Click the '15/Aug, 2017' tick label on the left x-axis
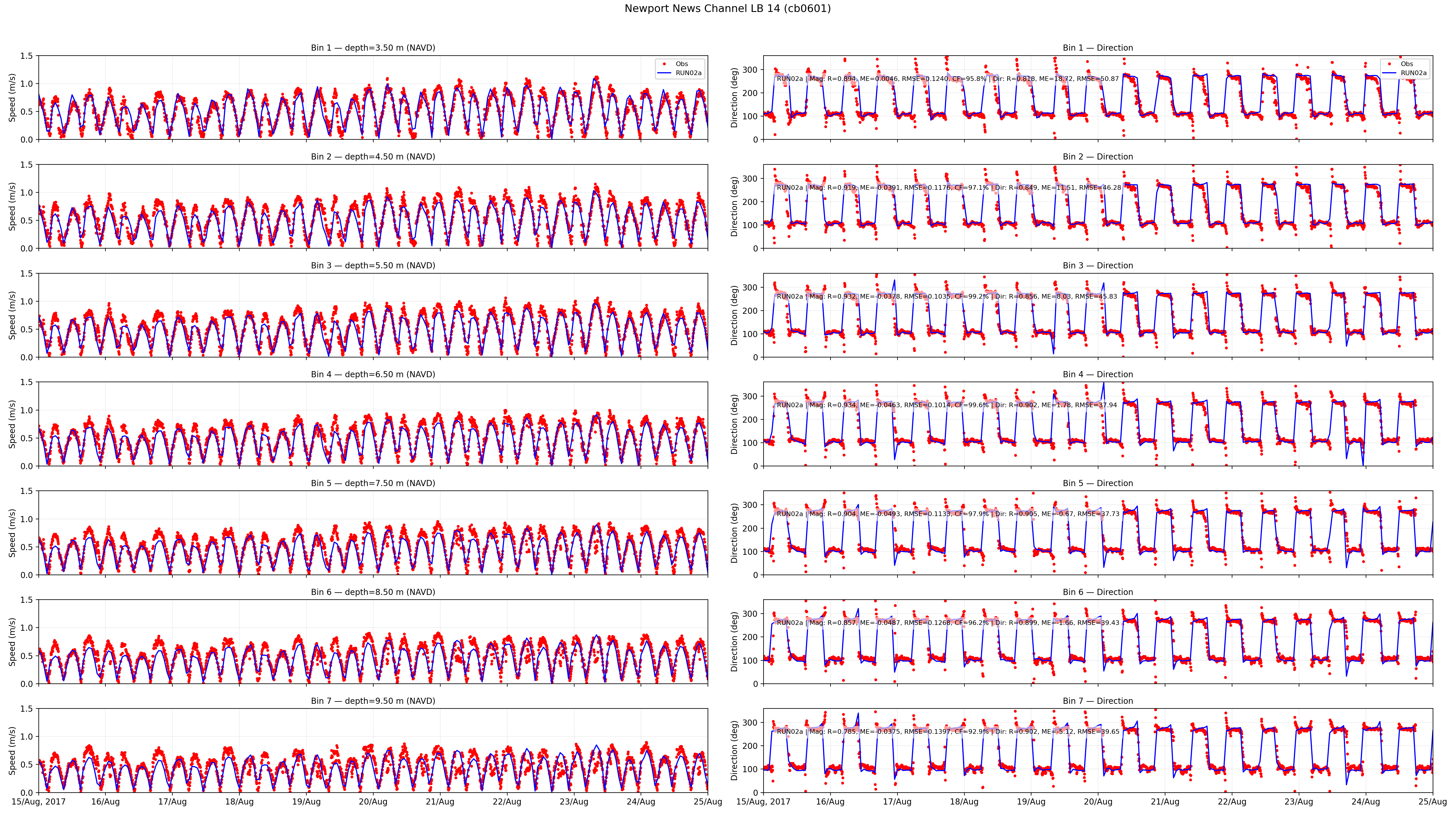Viewport: 1456px width, 815px height. (38, 801)
